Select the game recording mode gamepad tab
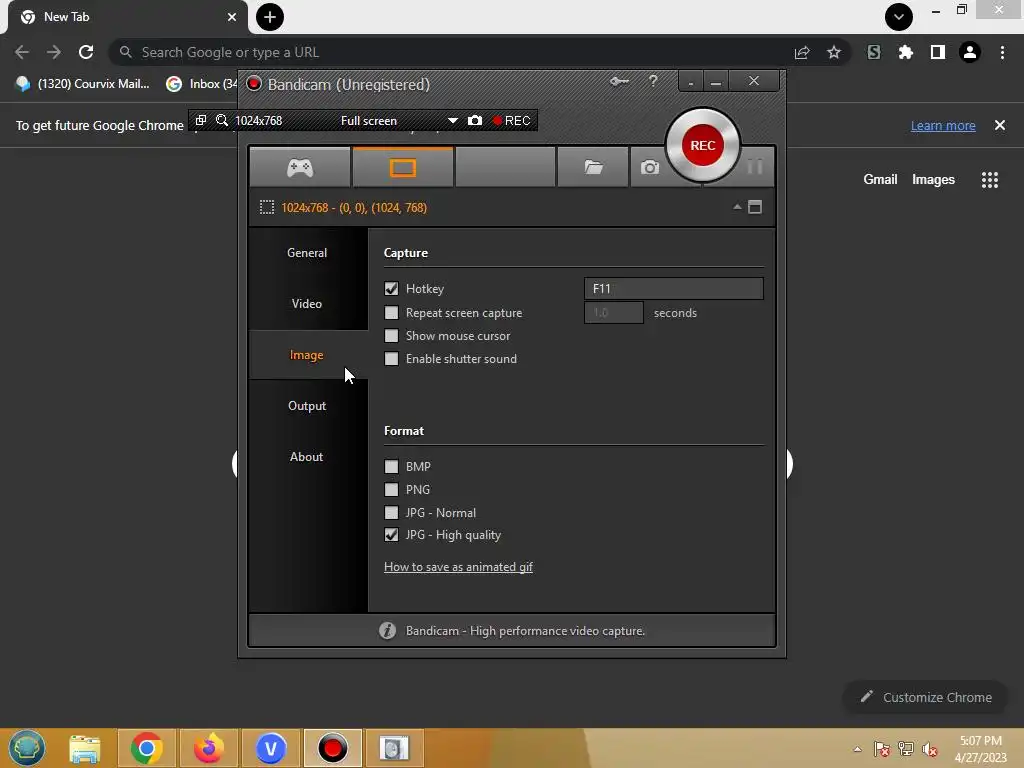Screen dimensions: 1024x768 (x=300, y=168)
